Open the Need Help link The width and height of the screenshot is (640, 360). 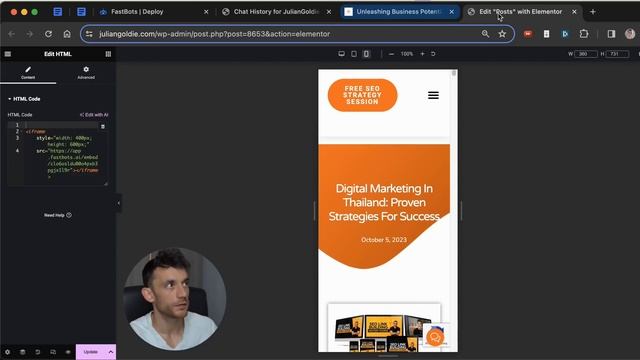[58, 215]
